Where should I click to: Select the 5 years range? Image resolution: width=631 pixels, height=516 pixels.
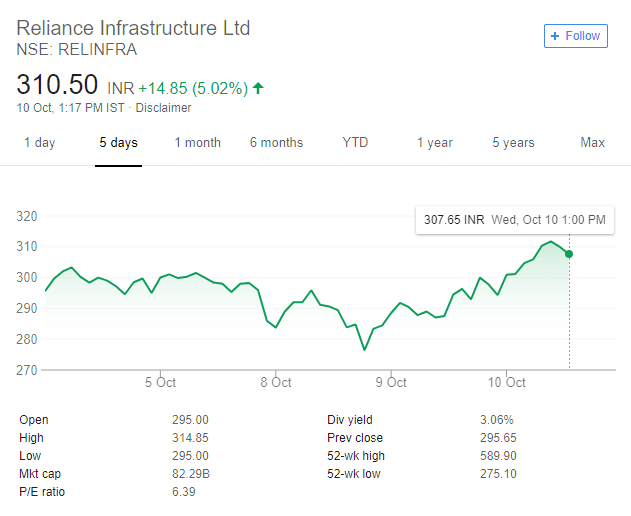pos(513,142)
